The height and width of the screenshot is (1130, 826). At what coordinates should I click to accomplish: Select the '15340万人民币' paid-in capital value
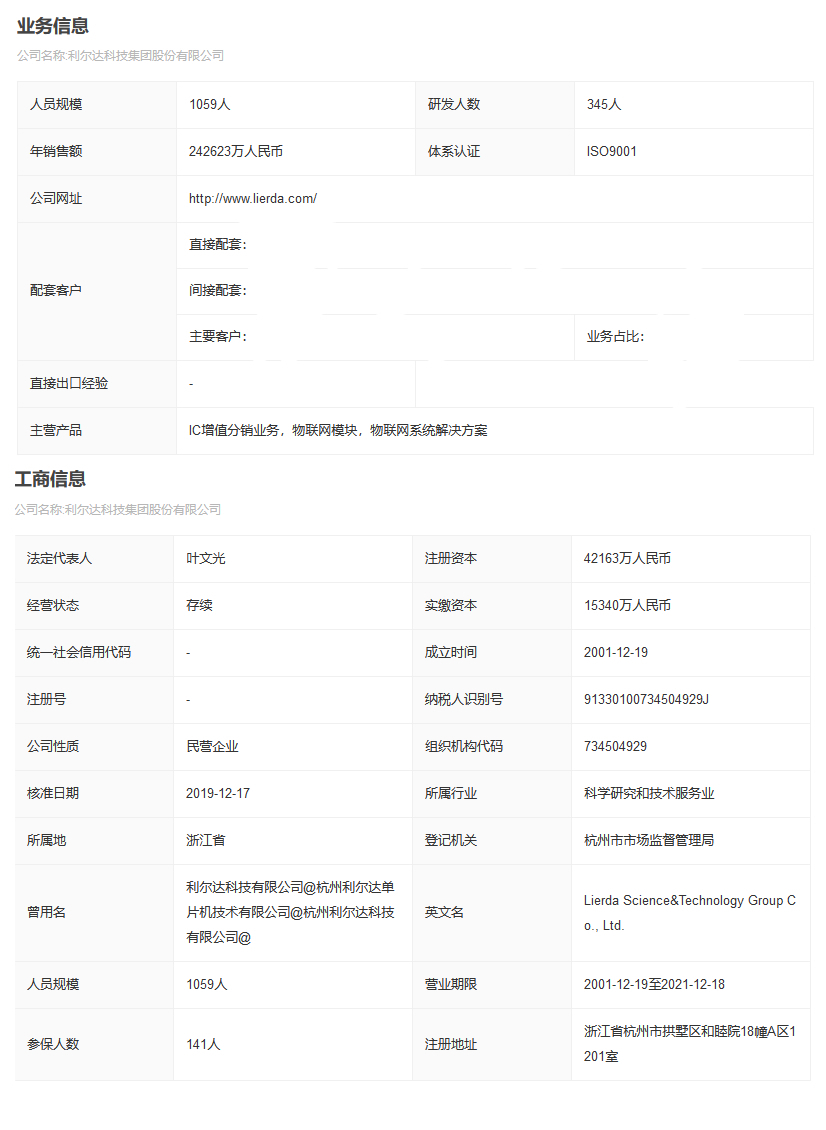pos(627,605)
